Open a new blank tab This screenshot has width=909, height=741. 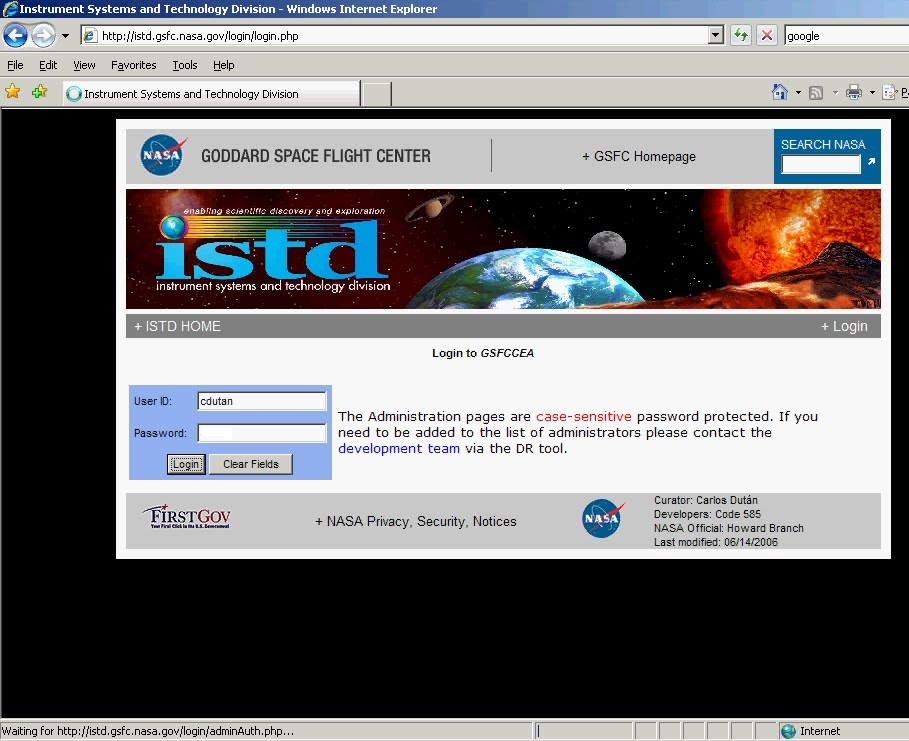pos(377,95)
